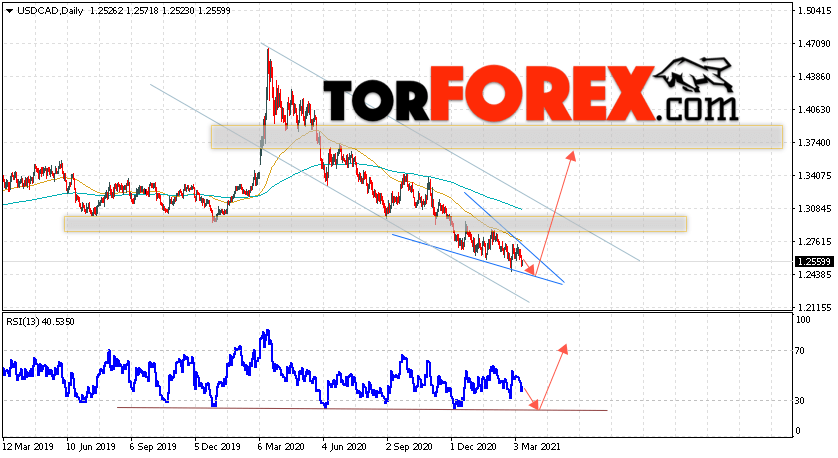Select the brown RSI support trendline
Image resolution: width=838 pixels, height=458 pixels.
pyautogui.click(x=362, y=409)
